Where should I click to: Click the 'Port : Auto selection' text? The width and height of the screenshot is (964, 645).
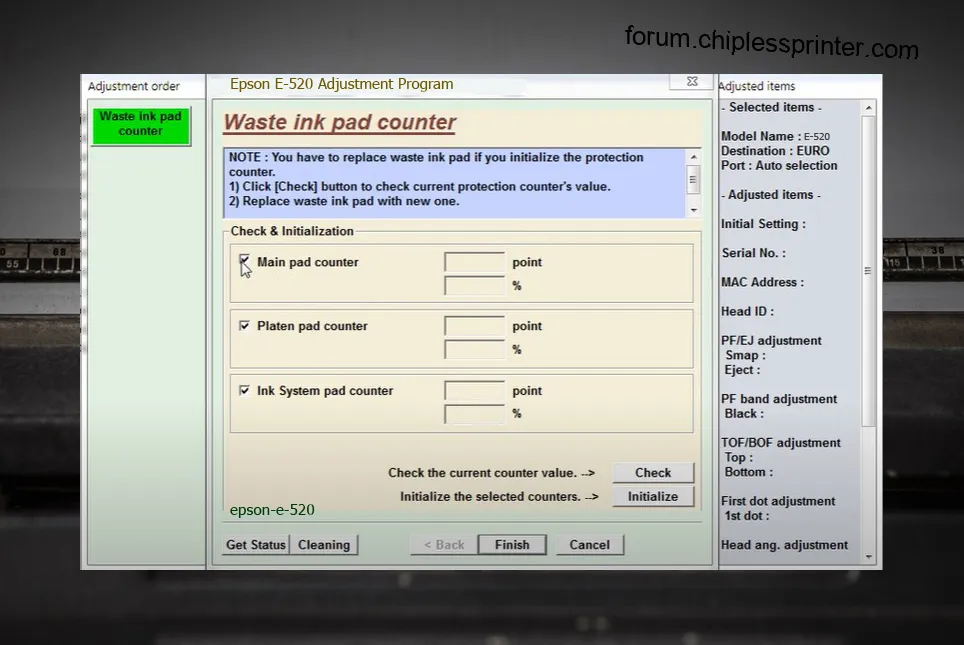click(779, 165)
